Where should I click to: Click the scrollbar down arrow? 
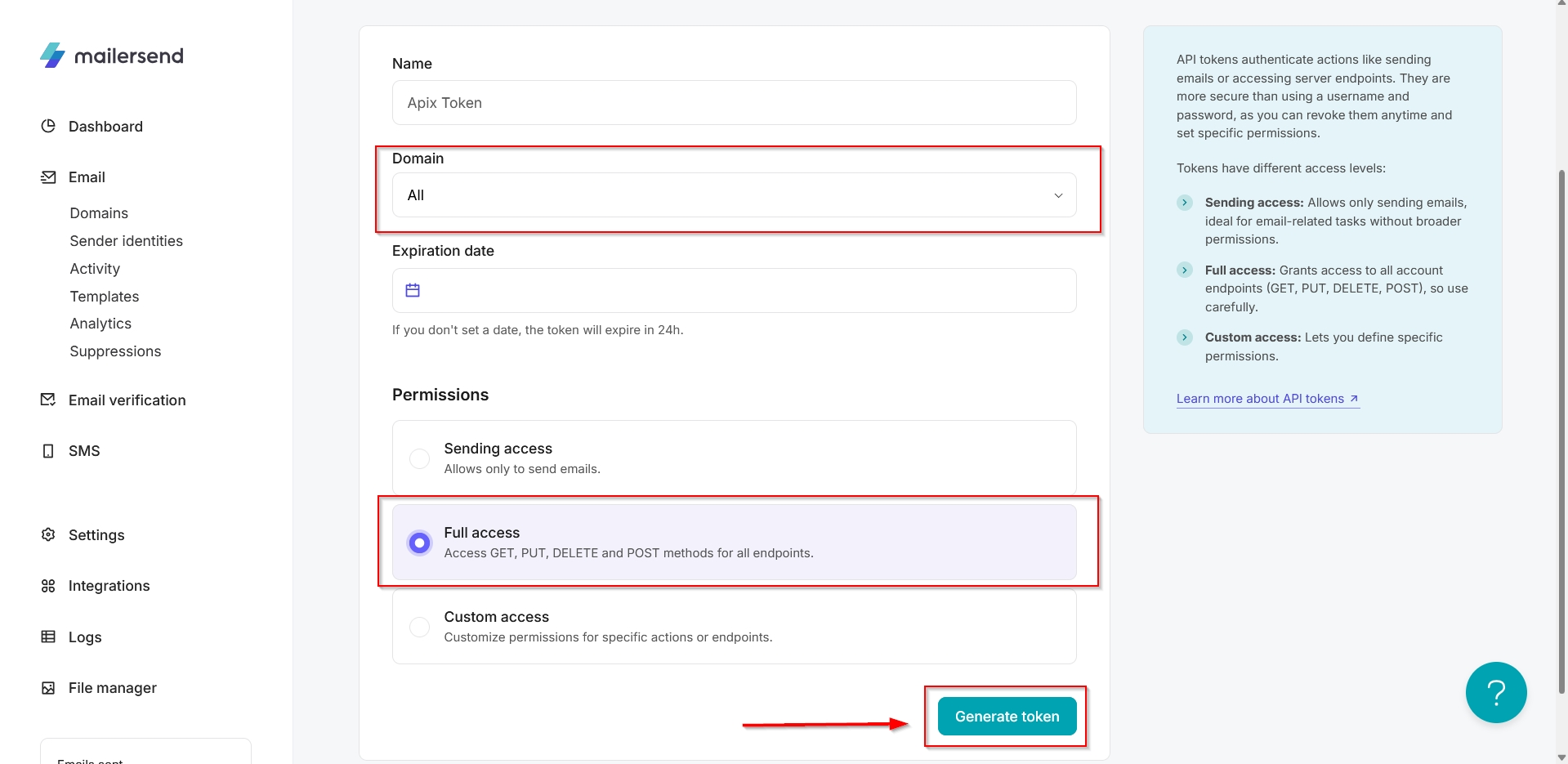tap(1561, 757)
